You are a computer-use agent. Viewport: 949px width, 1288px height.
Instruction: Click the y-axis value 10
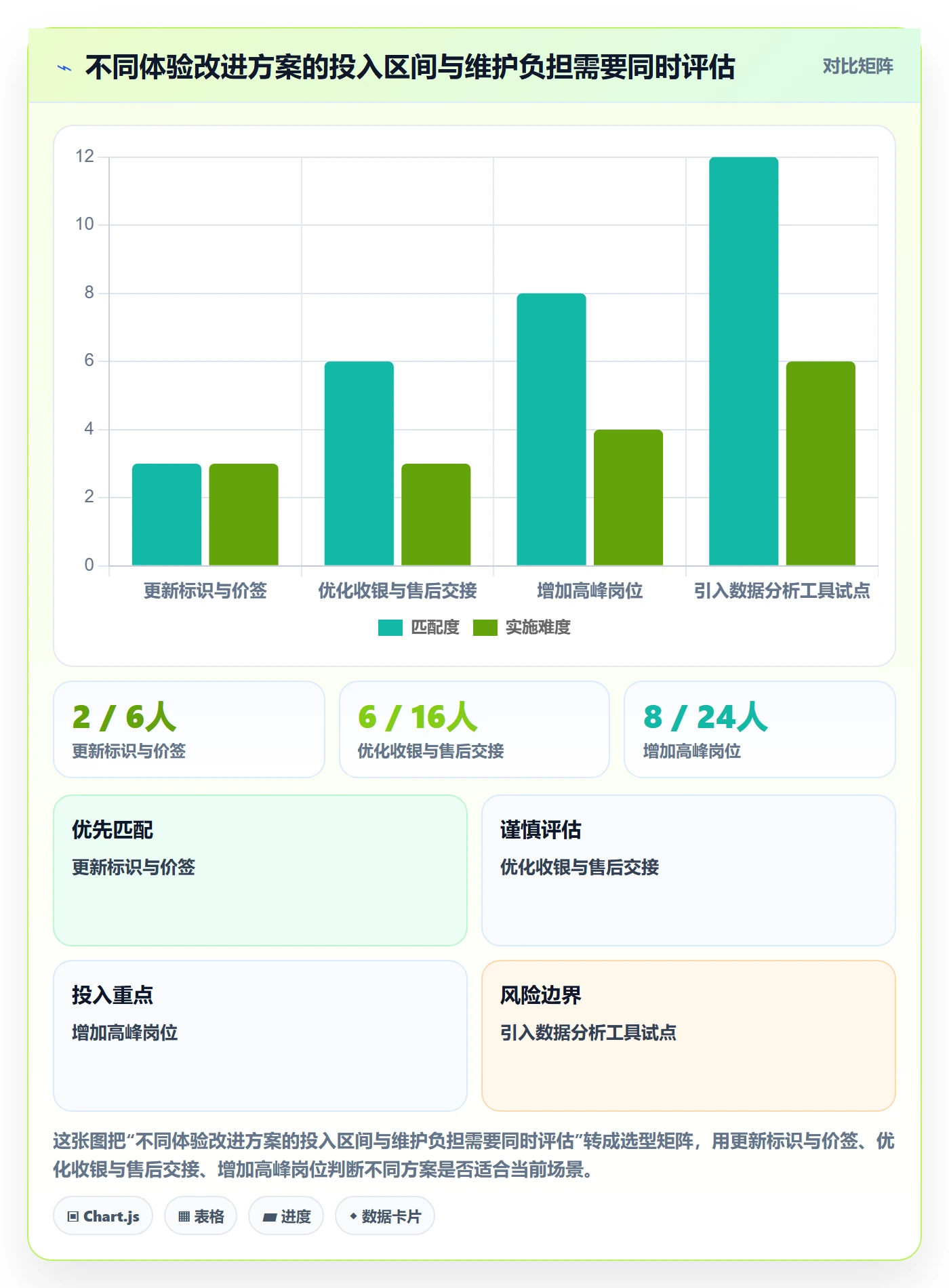pyautogui.click(x=85, y=224)
